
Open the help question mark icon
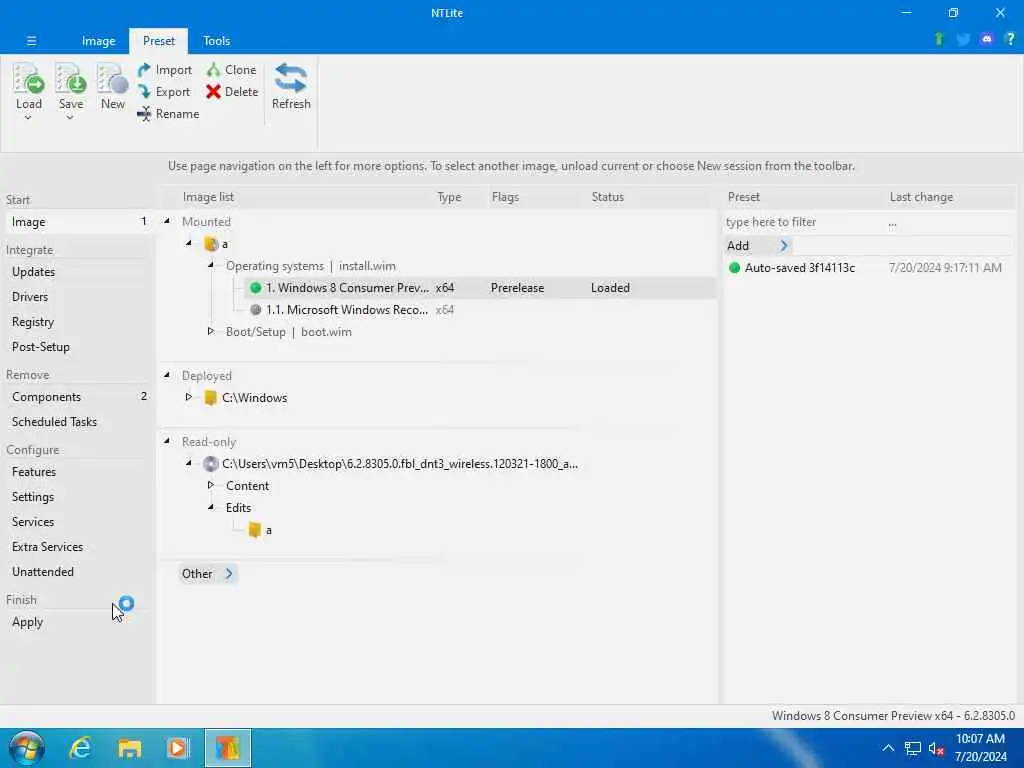coord(1010,39)
